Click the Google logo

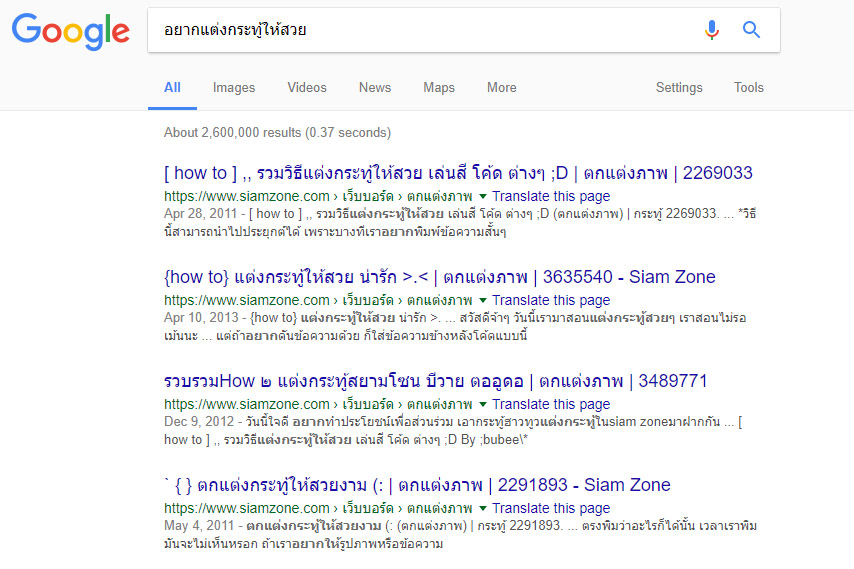(71, 32)
